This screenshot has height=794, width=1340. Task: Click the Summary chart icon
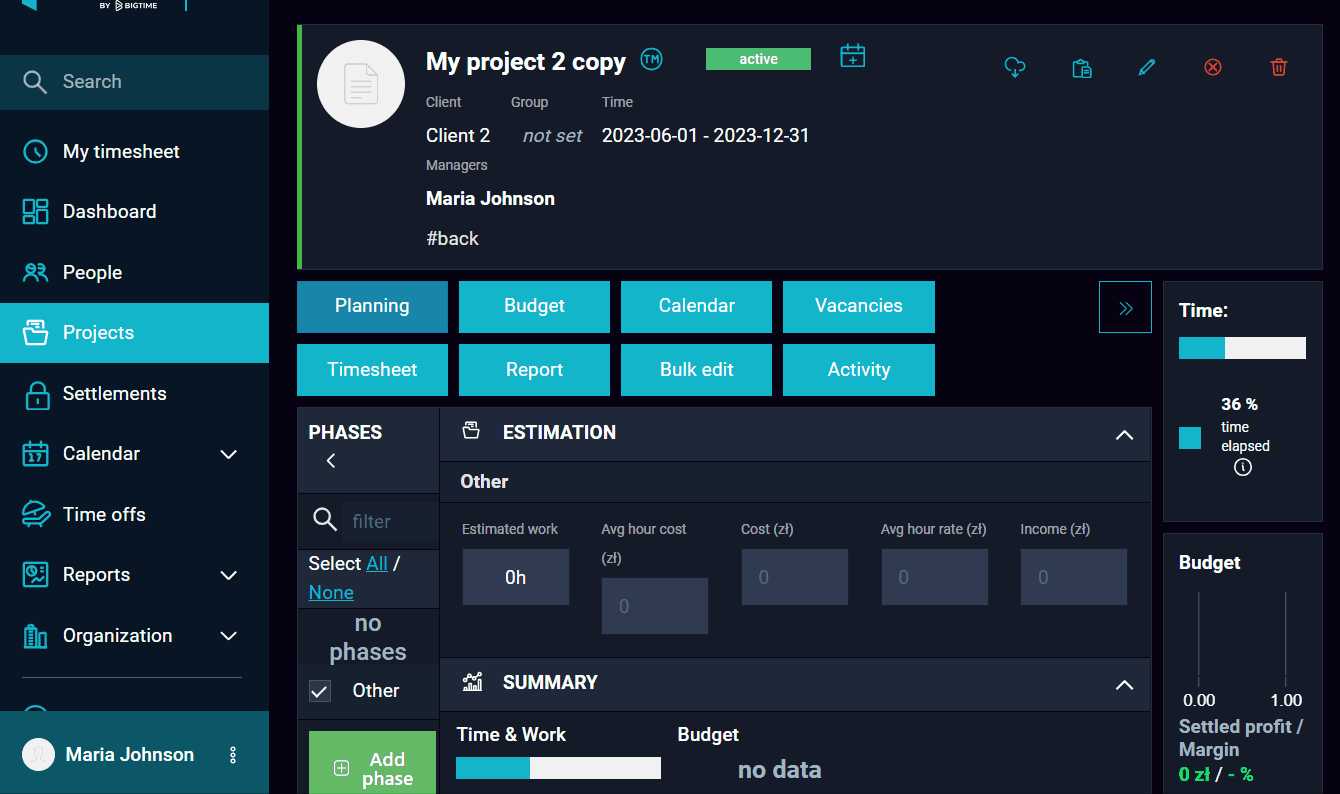(472, 682)
